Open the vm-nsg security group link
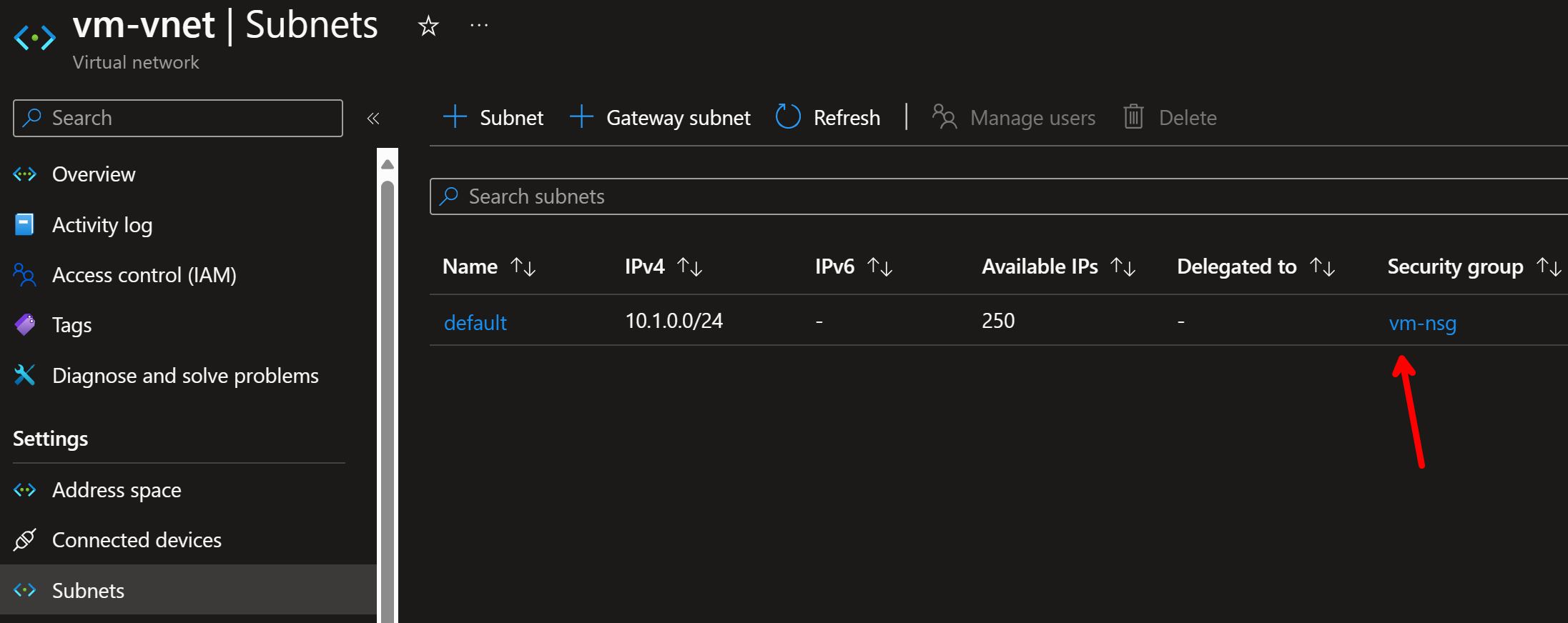Screen dimensions: 1568x623 coord(1423,324)
